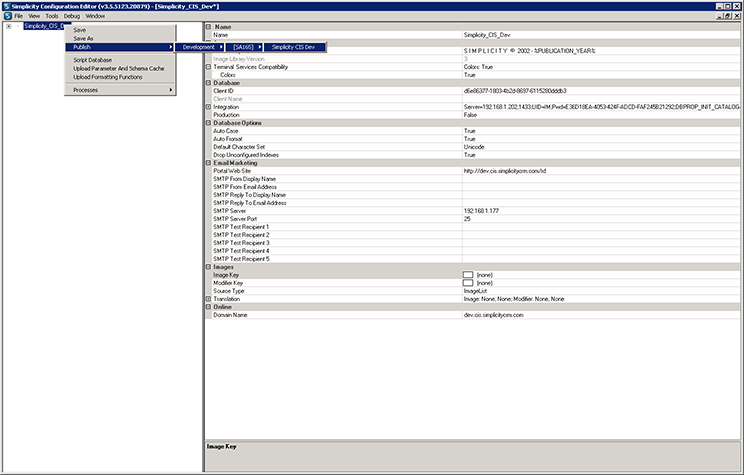Select Development submenu item

tap(201, 47)
